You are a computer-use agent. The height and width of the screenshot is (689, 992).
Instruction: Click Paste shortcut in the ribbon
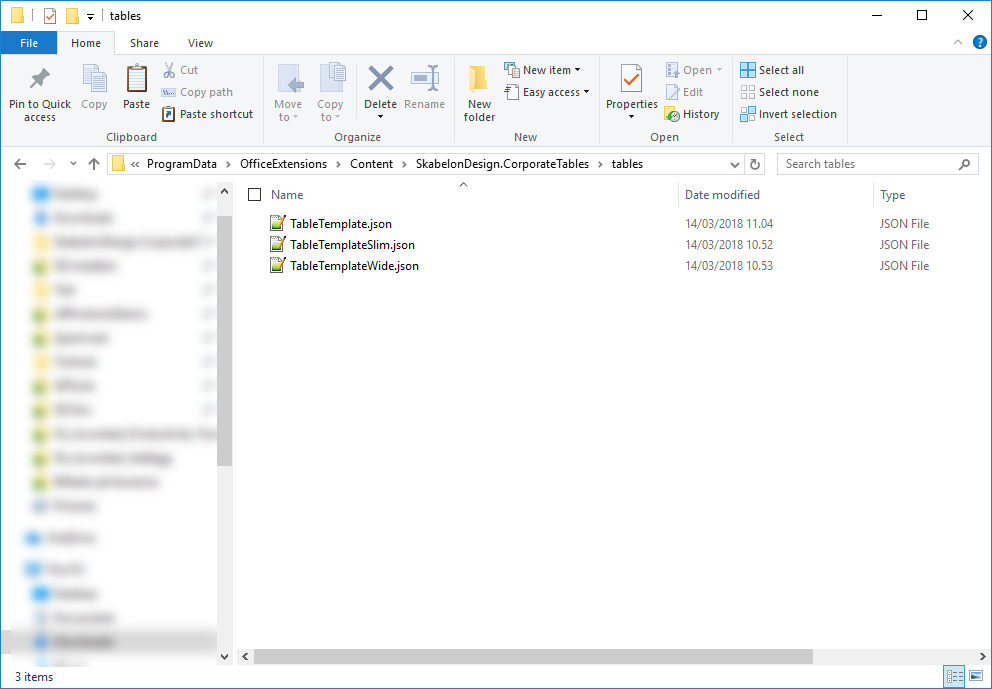(208, 114)
